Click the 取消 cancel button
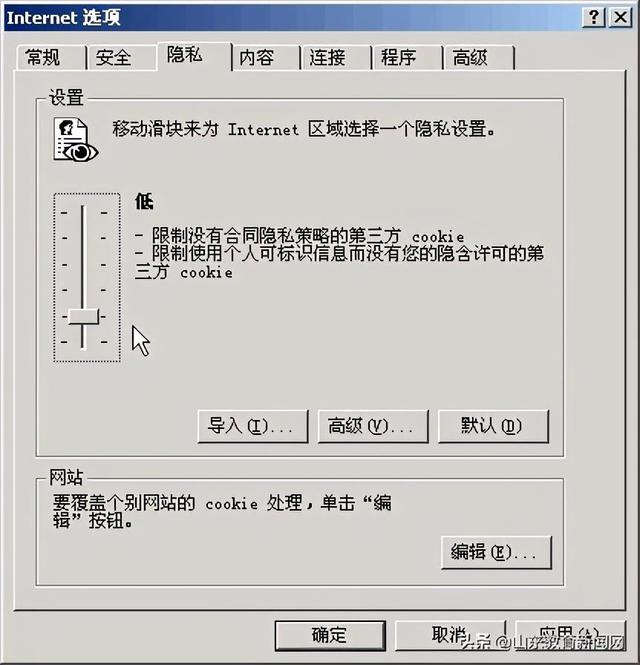Viewport: 640px width, 665px height. click(450, 635)
